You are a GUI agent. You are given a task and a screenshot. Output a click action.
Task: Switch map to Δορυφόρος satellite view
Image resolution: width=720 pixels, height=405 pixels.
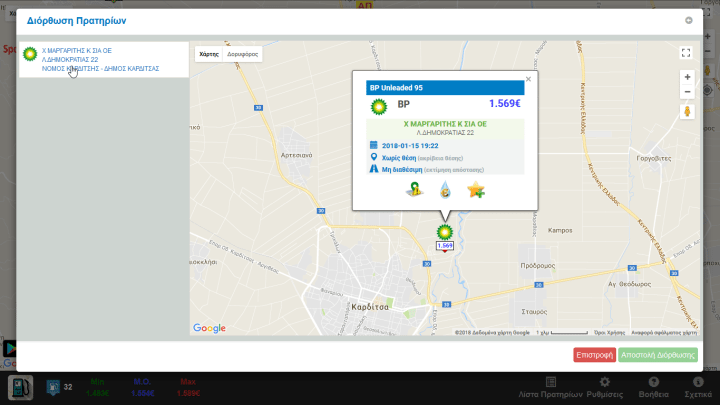(242, 54)
